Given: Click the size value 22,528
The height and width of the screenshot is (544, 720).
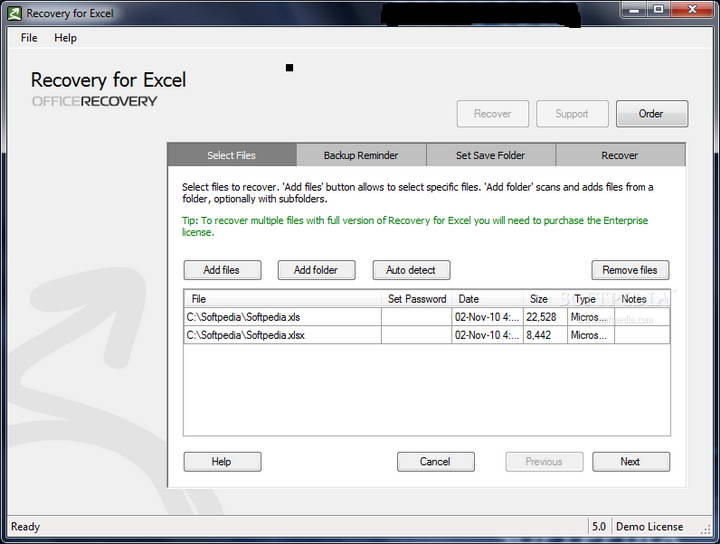Looking at the screenshot, I should [541, 317].
